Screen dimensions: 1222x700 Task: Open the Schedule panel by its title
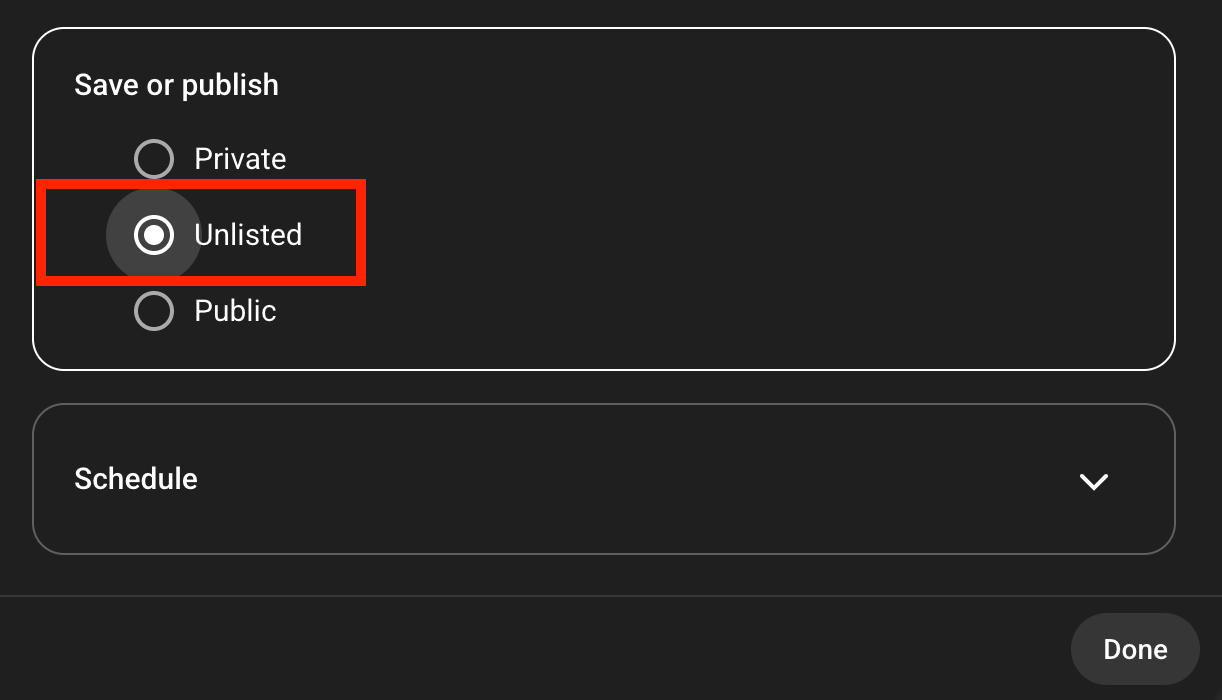tap(136, 479)
